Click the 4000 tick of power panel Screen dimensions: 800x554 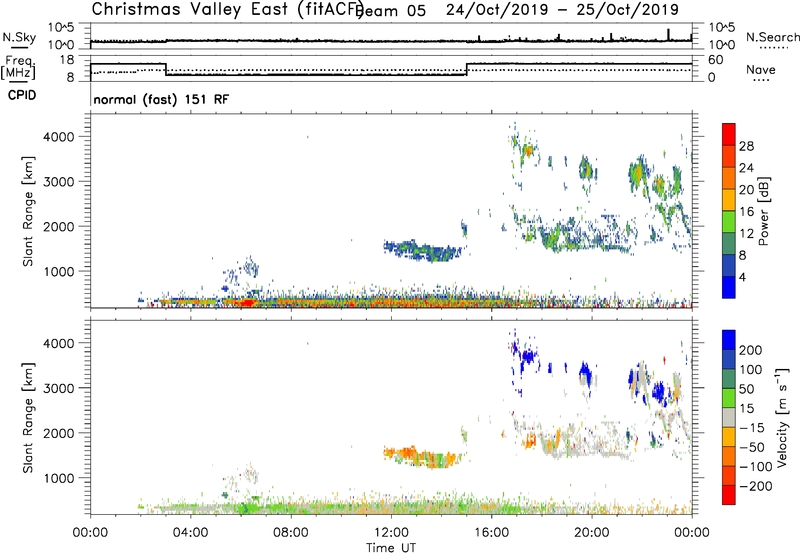(x=59, y=137)
